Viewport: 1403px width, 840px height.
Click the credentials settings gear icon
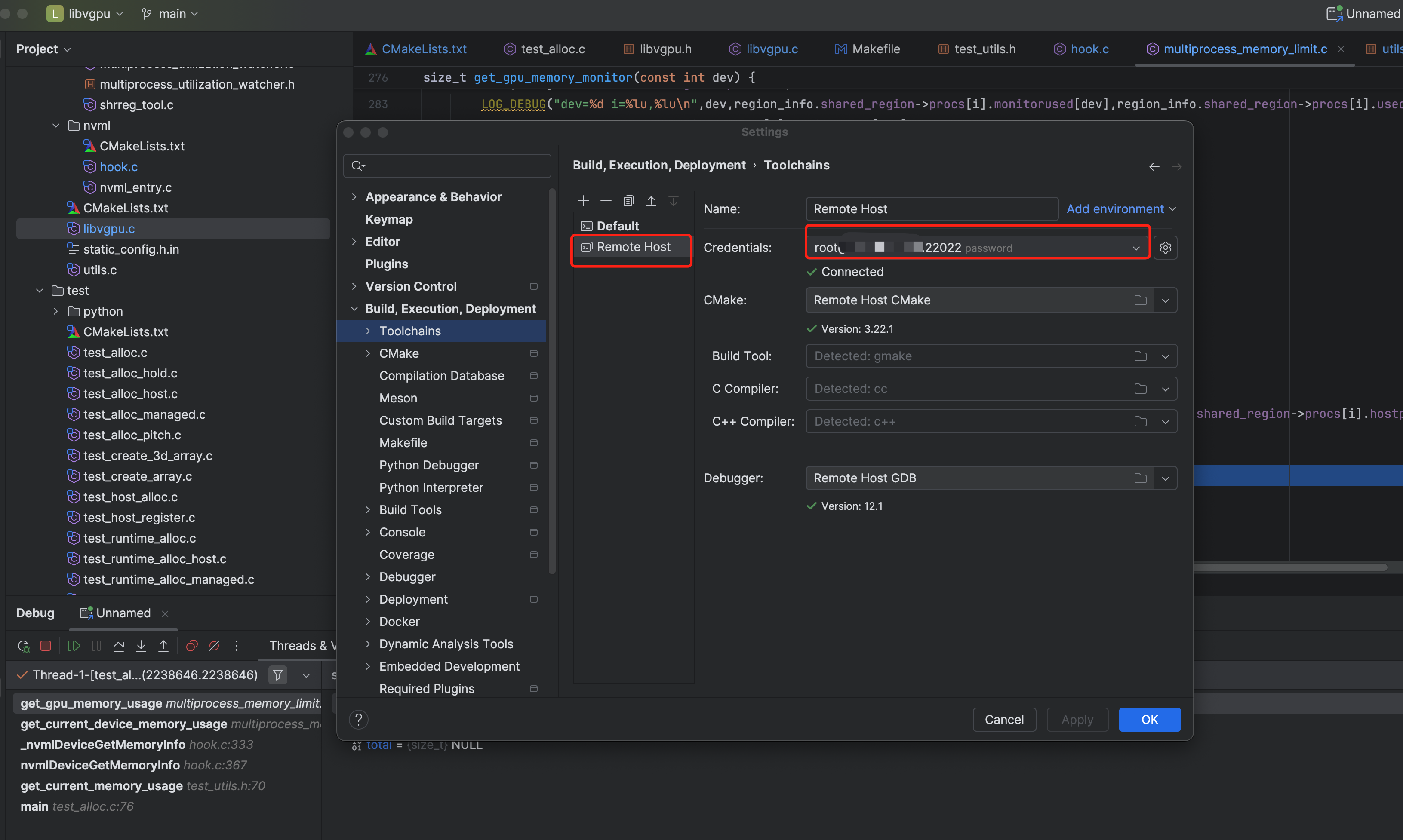click(x=1165, y=248)
